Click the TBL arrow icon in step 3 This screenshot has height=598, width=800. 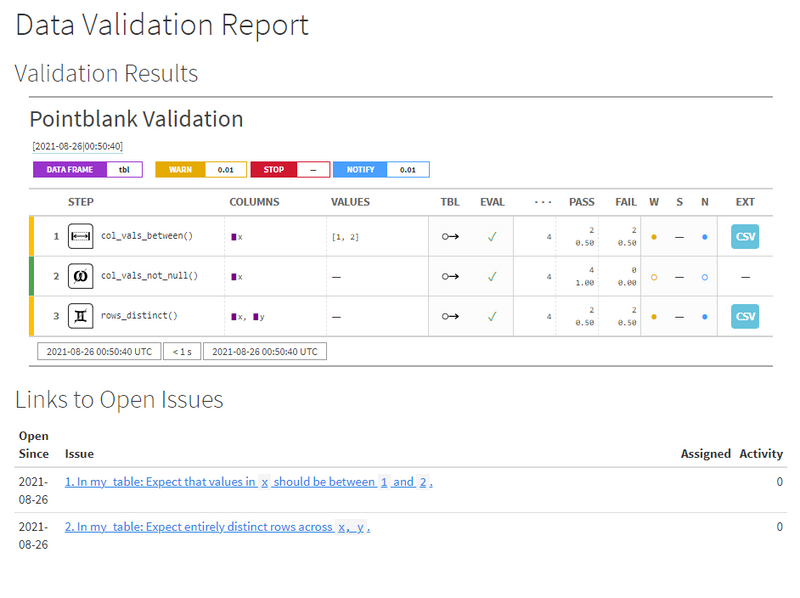point(450,316)
